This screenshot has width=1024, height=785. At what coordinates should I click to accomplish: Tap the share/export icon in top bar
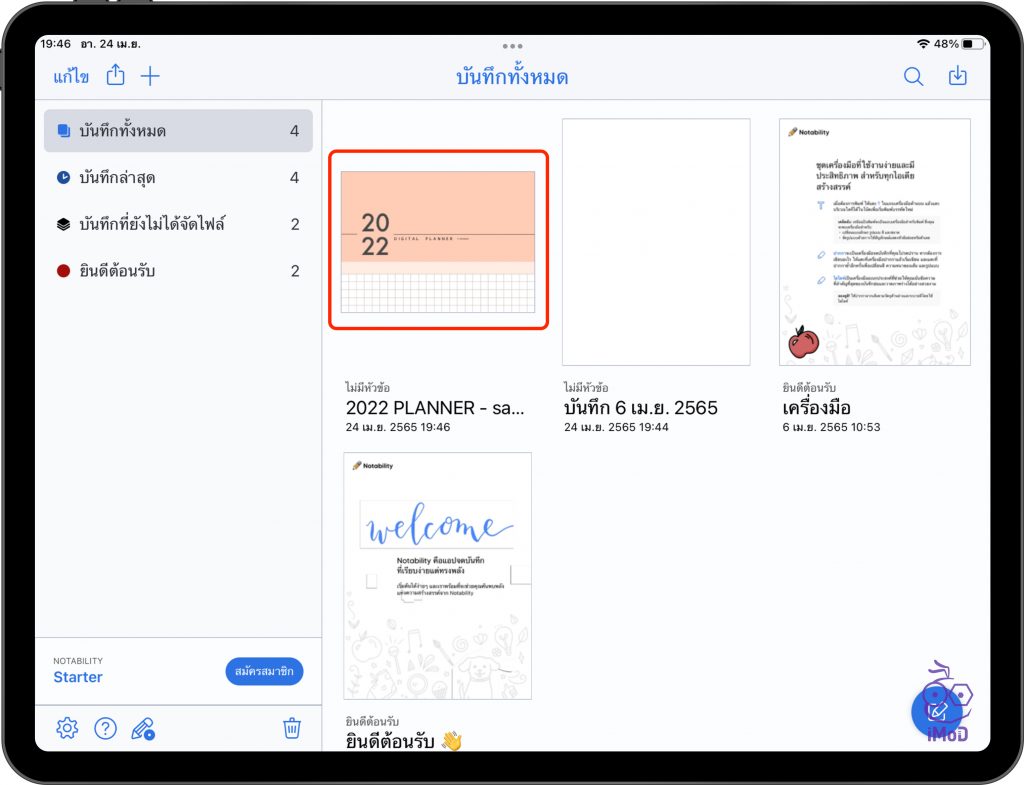[x=117, y=76]
